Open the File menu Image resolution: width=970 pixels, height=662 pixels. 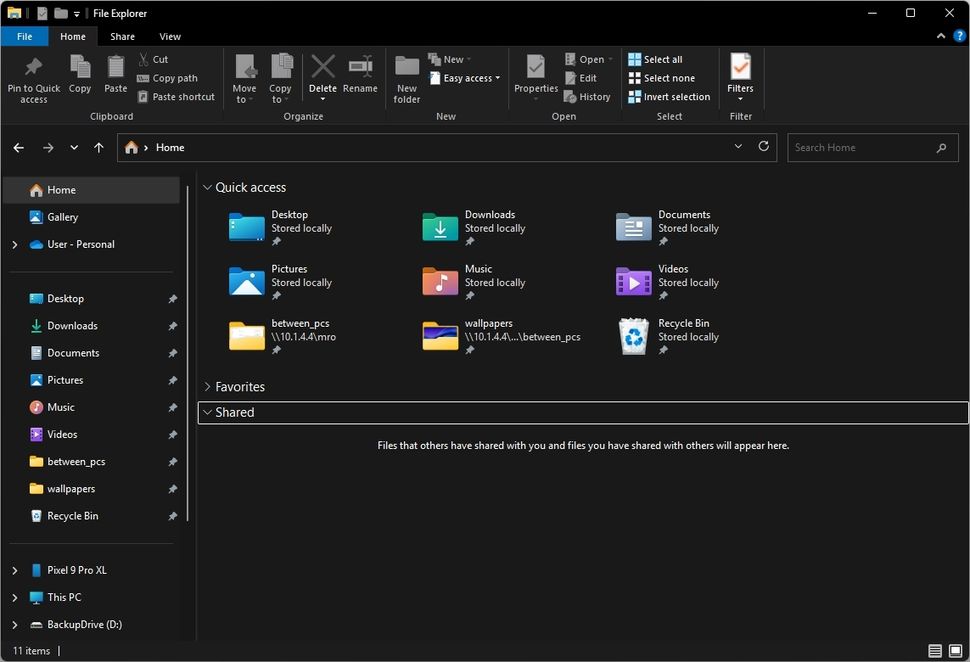pyautogui.click(x=24, y=36)
